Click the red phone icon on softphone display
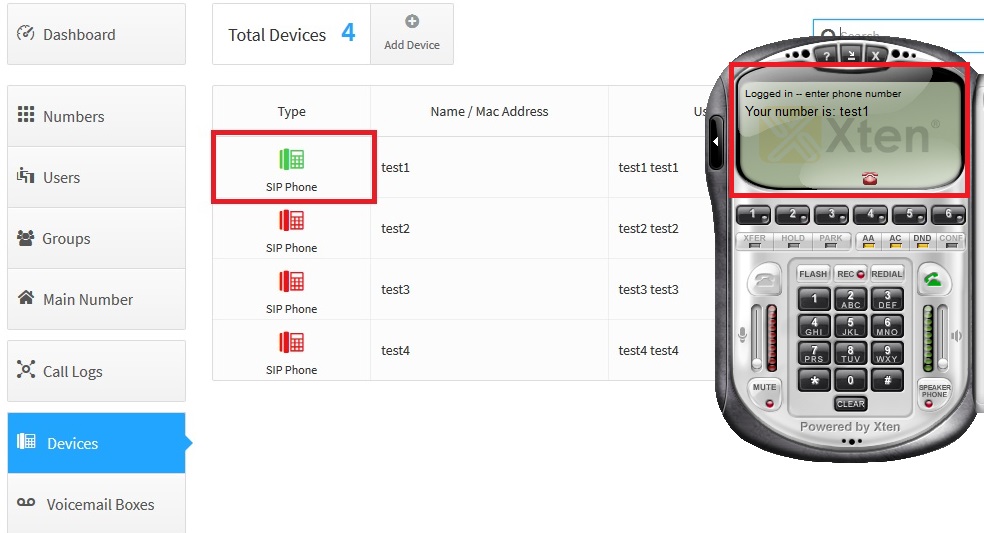The image size is (984, 533). [x=869, y=179]
